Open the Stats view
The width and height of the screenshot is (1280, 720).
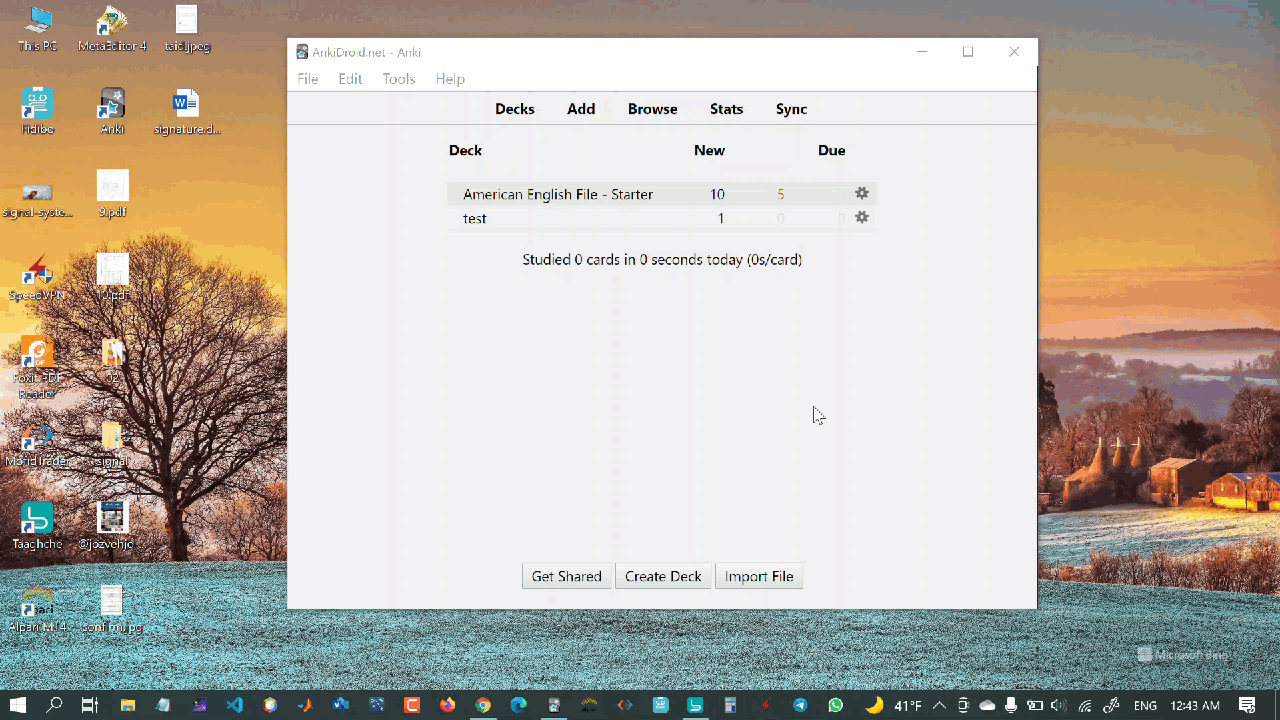tap(726, 109)
